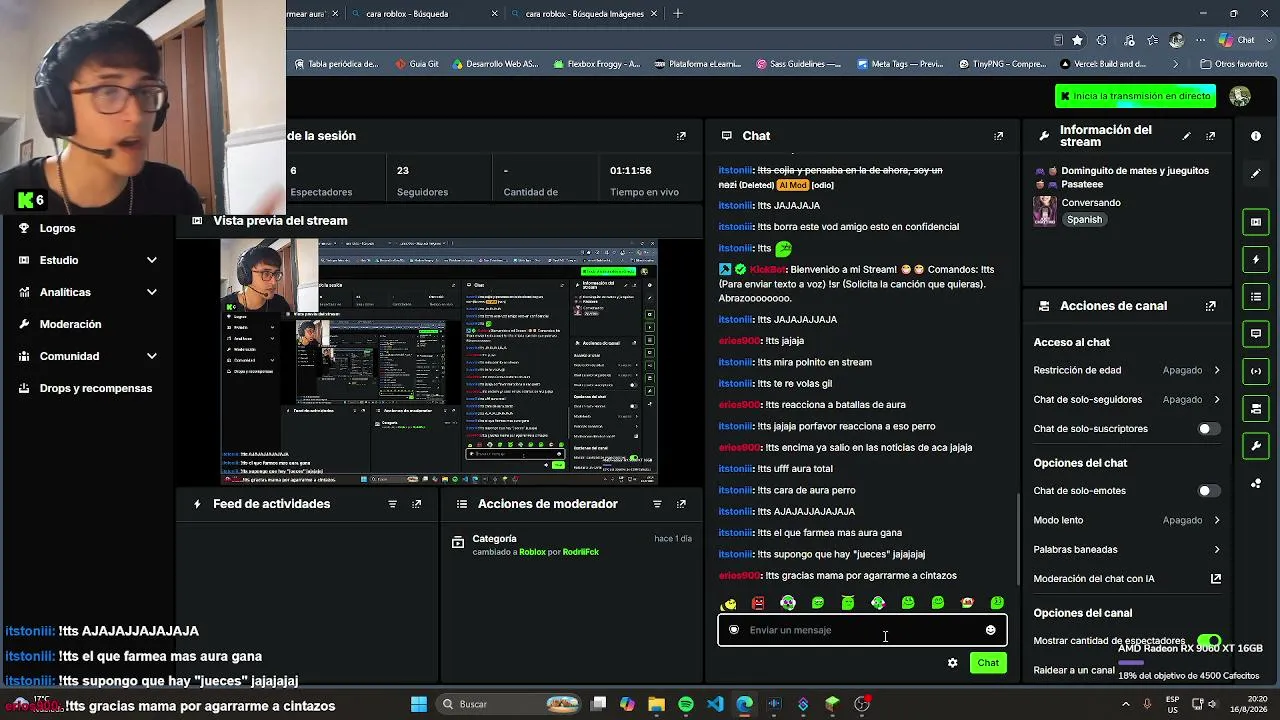Click the favorites star in Edge toolbar
The width and height of the screenshot is (1280, 720).
pyautogui.click(x=1077, y=40)
